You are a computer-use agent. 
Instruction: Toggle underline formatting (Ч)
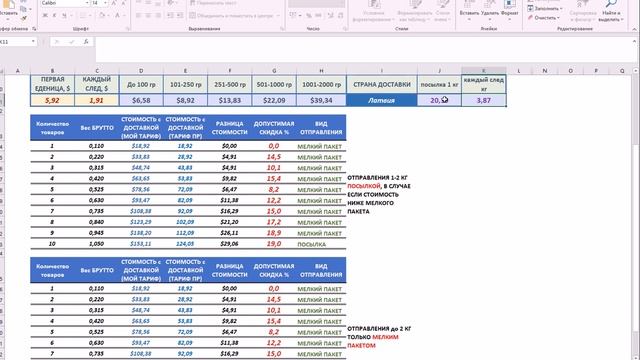point(64,16)
